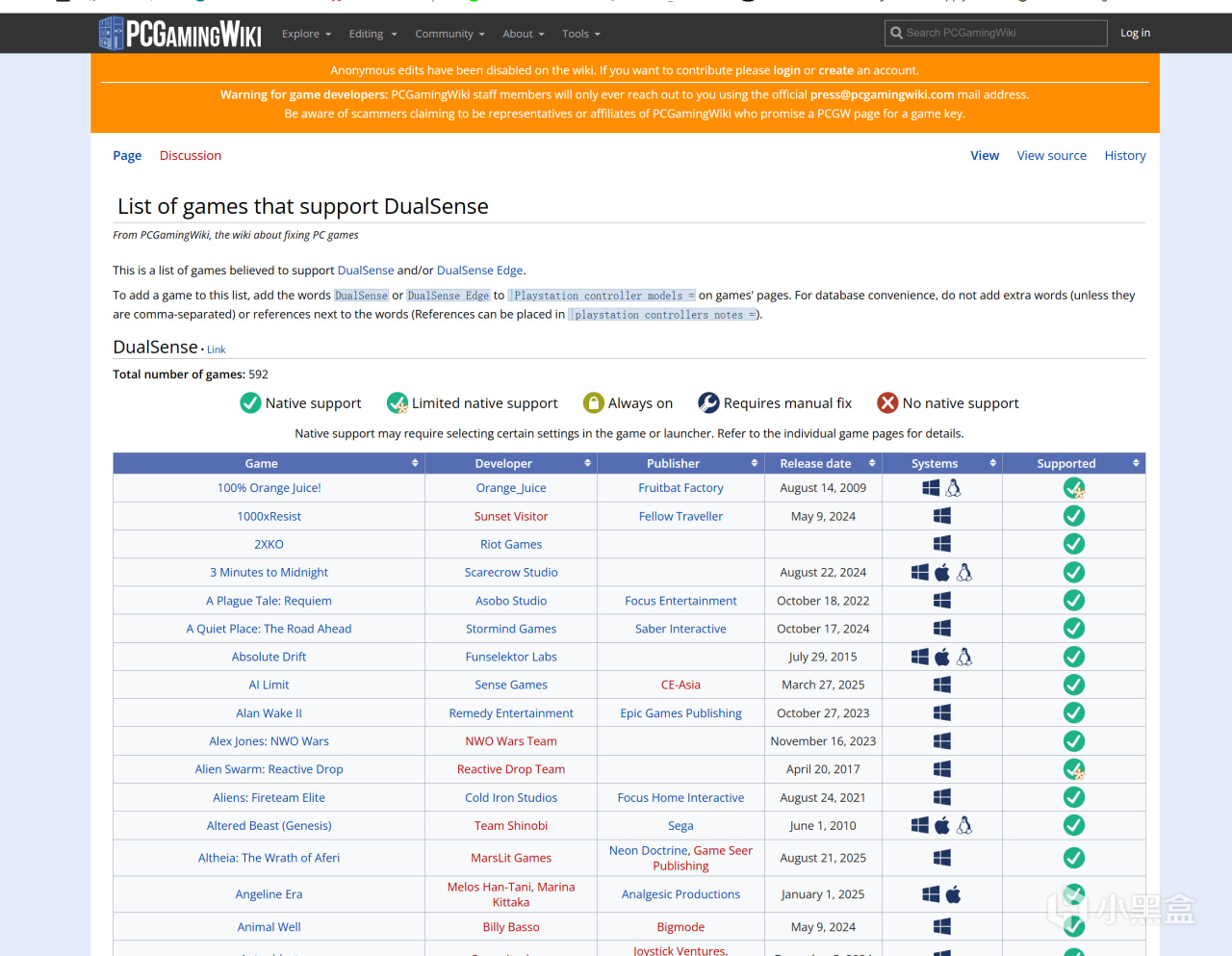1232x956 pixels.
Task: Click the 'October 27, 2023' release date cell
Action: pyautogui.click(x=823, y=713)
